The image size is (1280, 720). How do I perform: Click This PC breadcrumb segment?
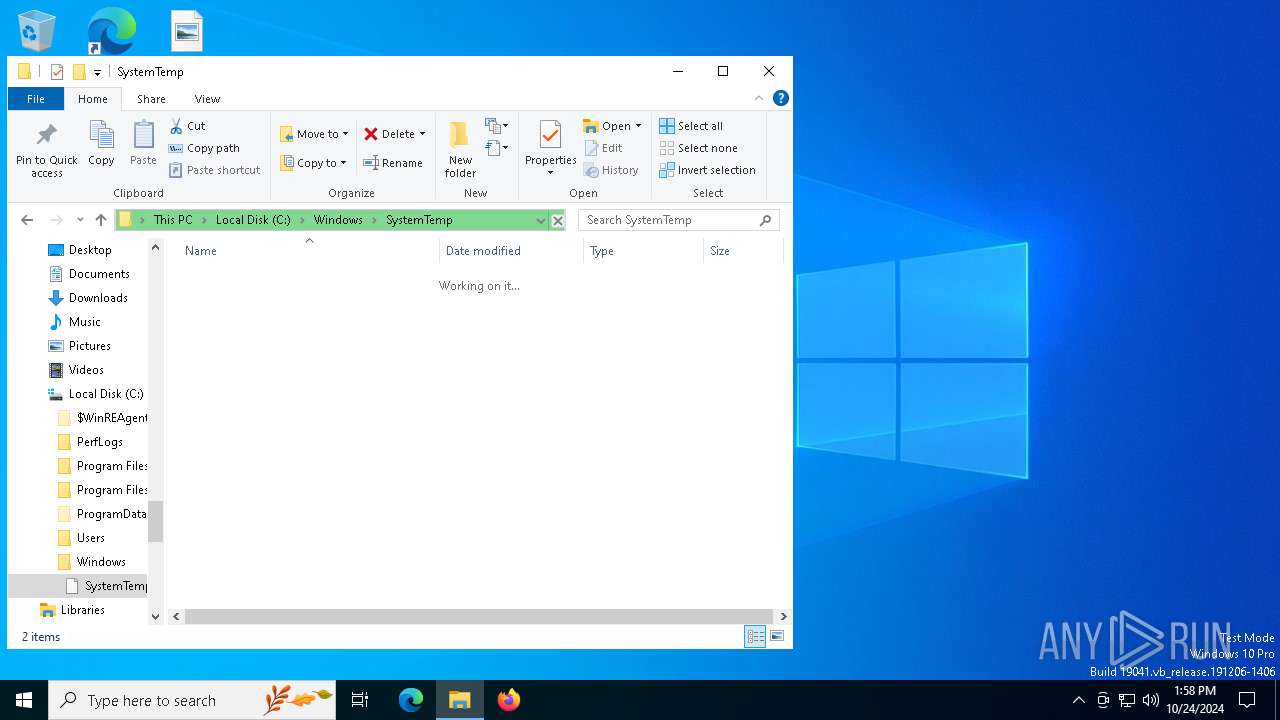click(173, 220)
